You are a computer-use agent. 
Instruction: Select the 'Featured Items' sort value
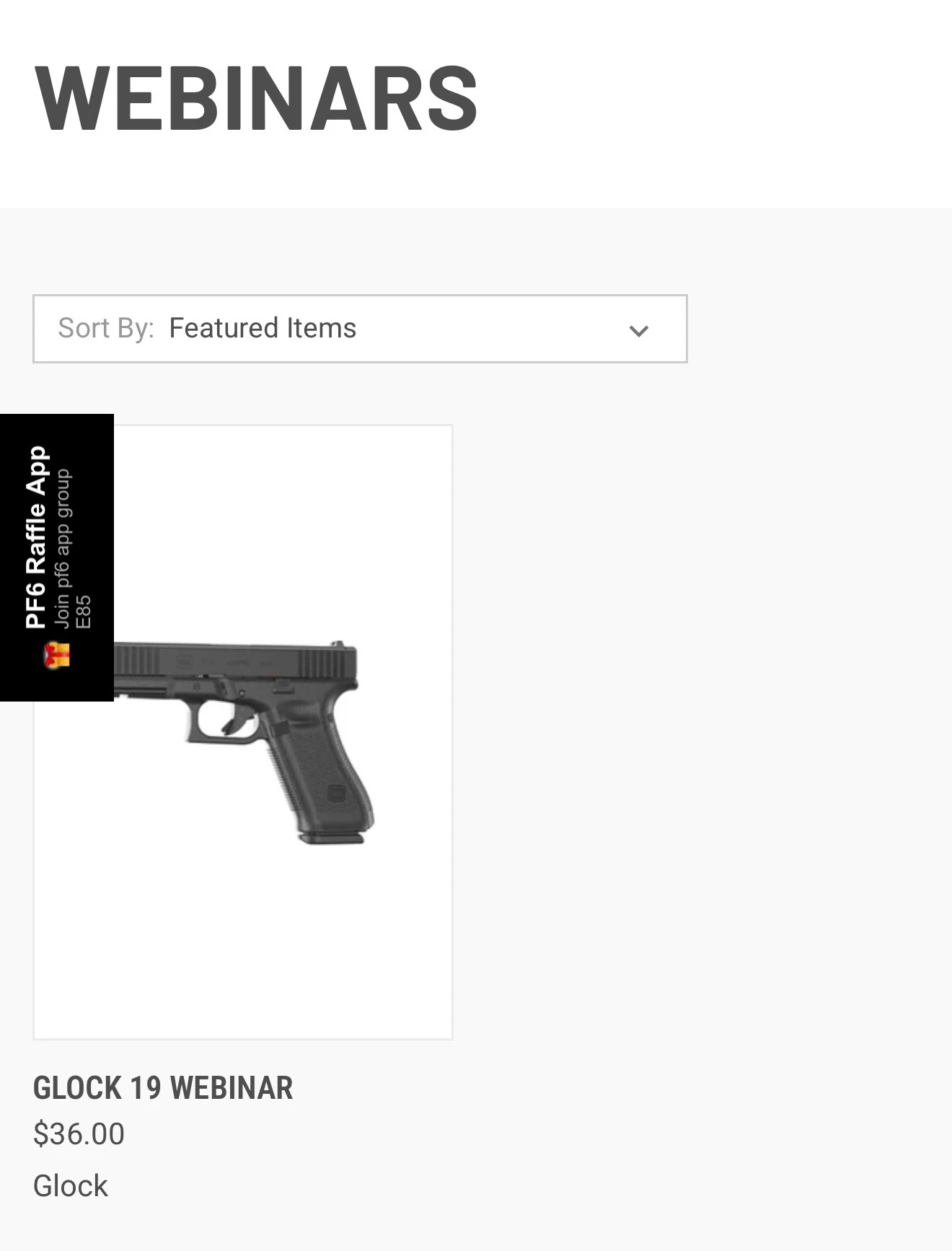(263, 328)
